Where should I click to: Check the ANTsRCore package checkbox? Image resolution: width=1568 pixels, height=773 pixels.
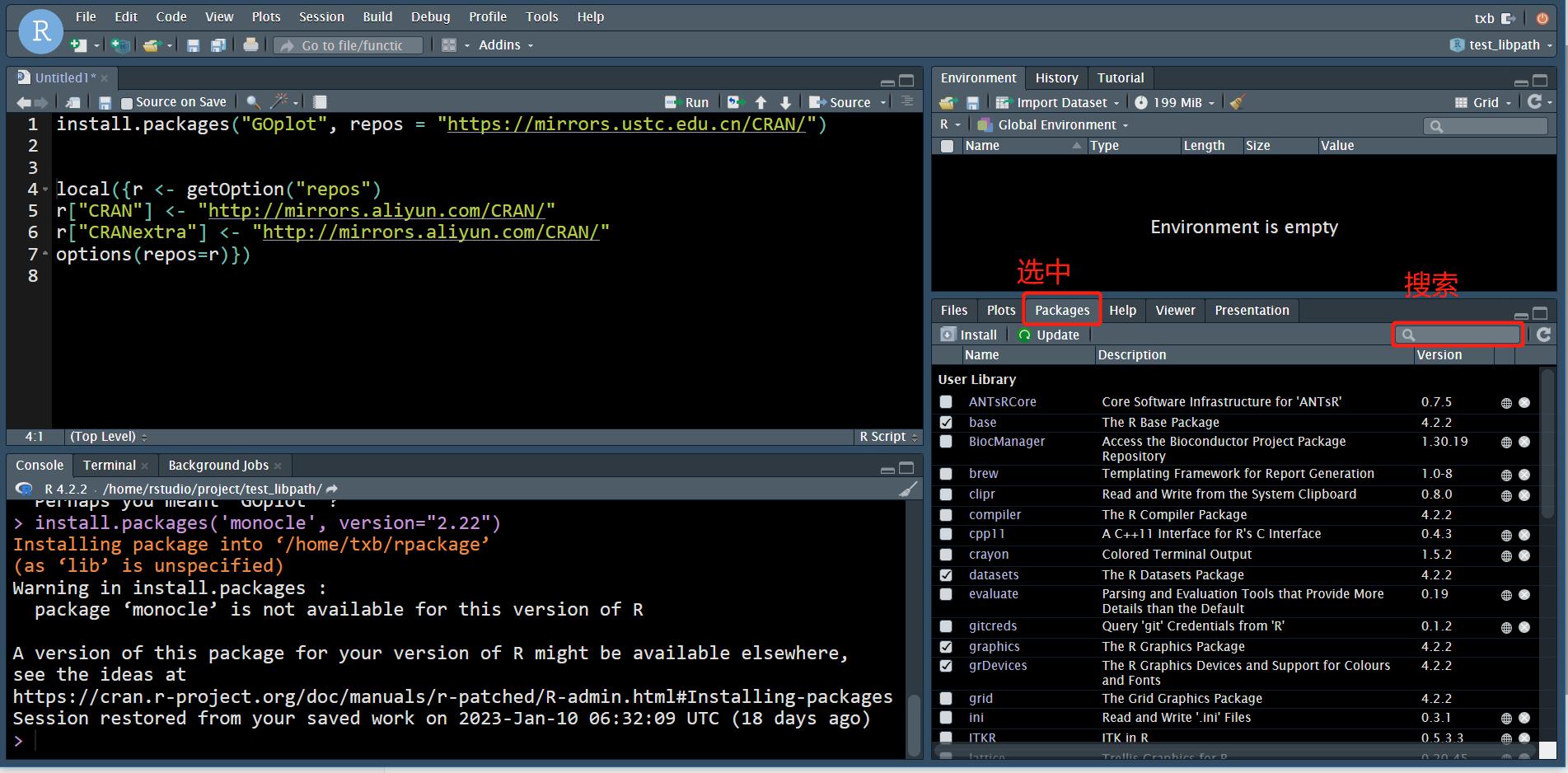click(x=946, y=402)
